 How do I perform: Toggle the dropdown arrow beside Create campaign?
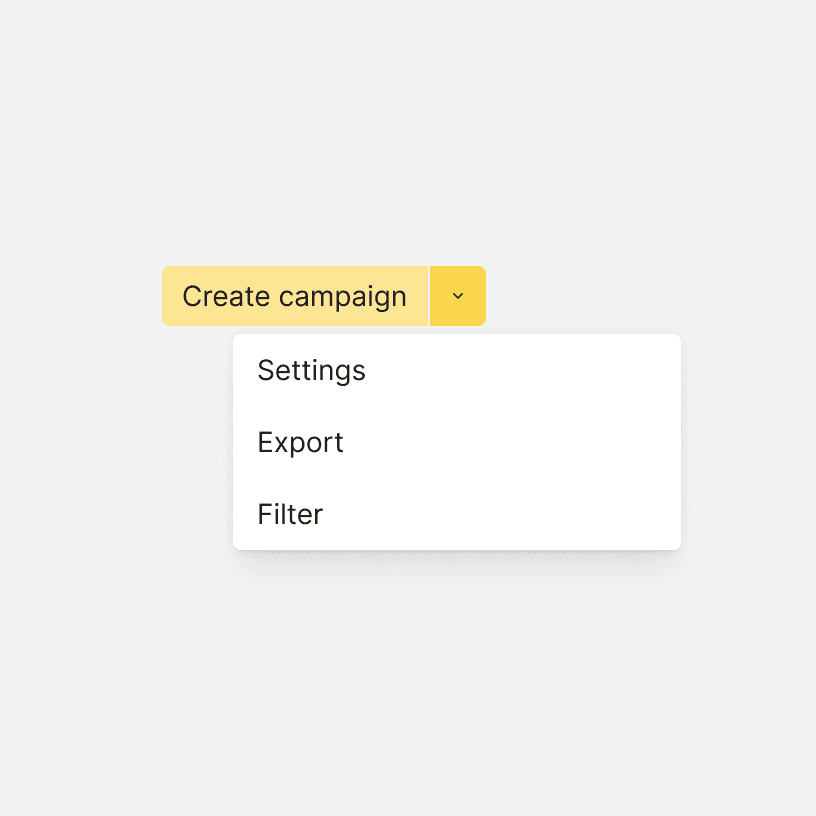click(458, 296)
